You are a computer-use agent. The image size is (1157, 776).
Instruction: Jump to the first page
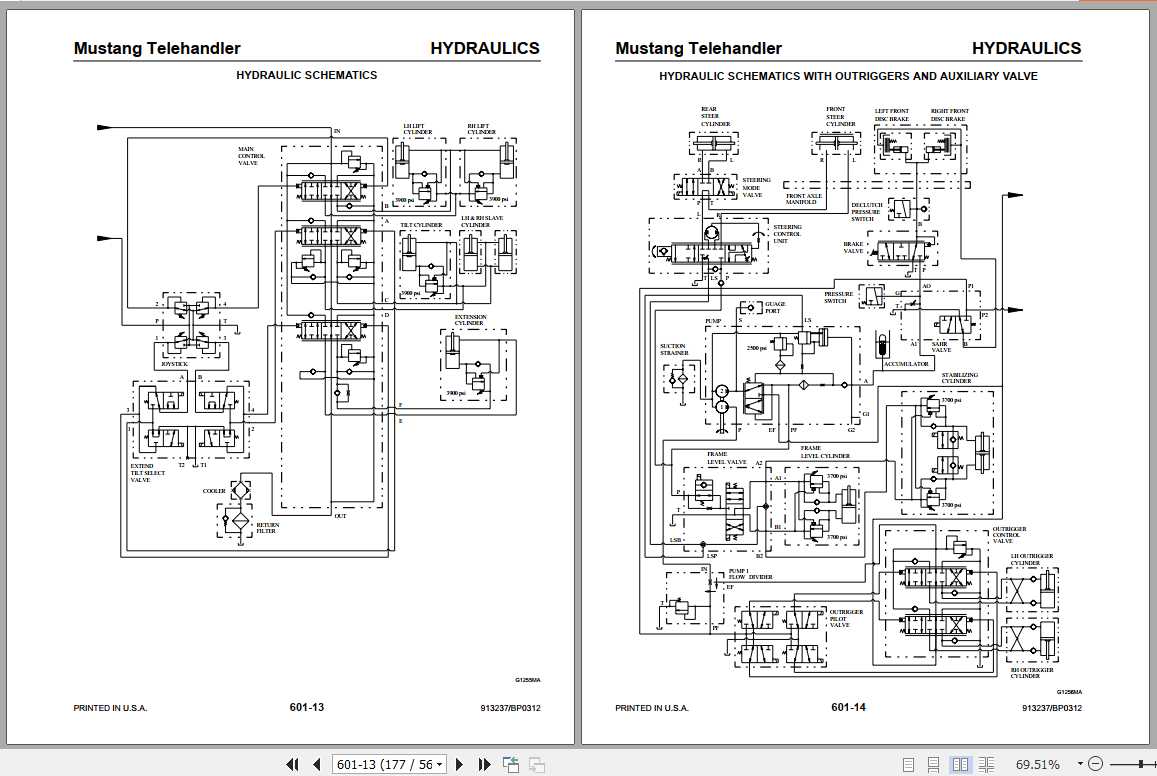click(293, 763)
